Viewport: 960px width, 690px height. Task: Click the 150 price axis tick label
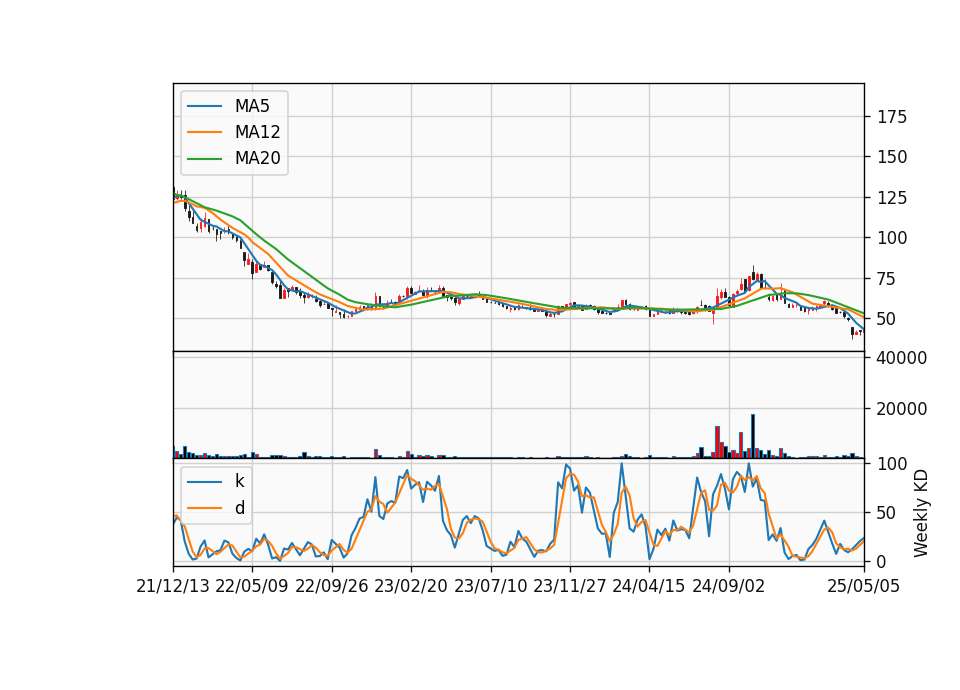[x=892, y=157]
